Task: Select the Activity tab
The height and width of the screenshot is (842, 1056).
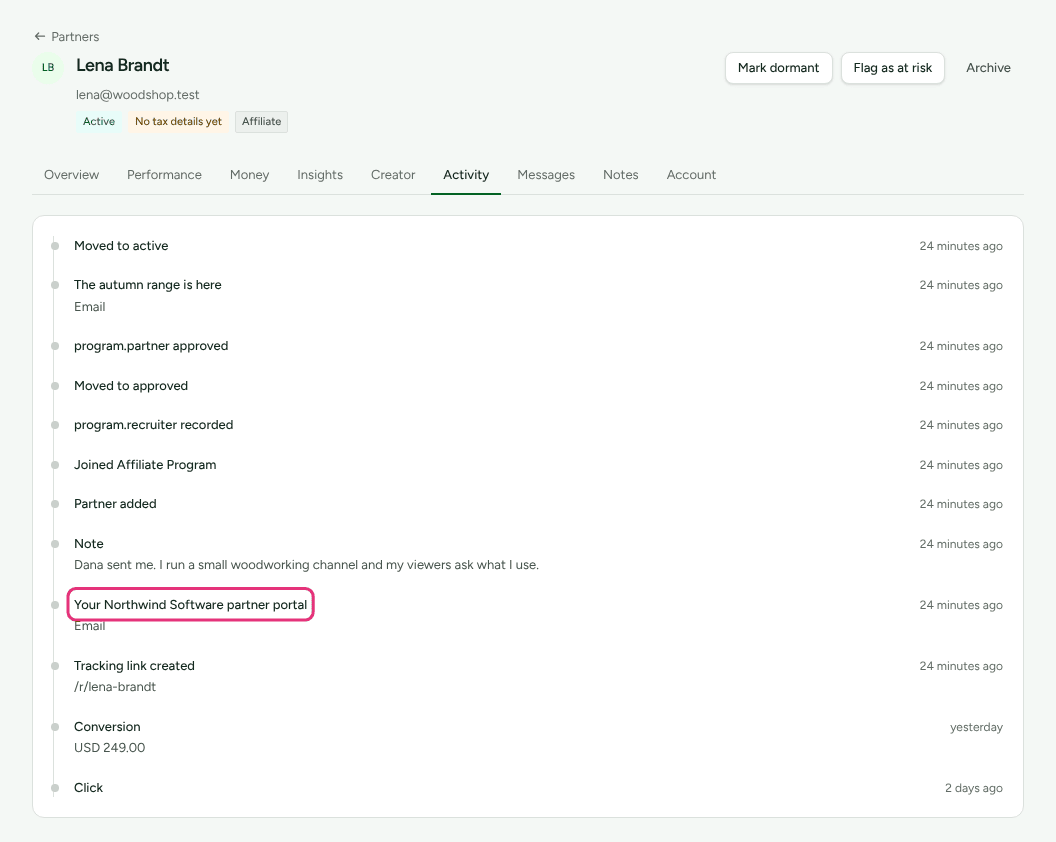Action: pyautogui.click(x=466, y=174)
